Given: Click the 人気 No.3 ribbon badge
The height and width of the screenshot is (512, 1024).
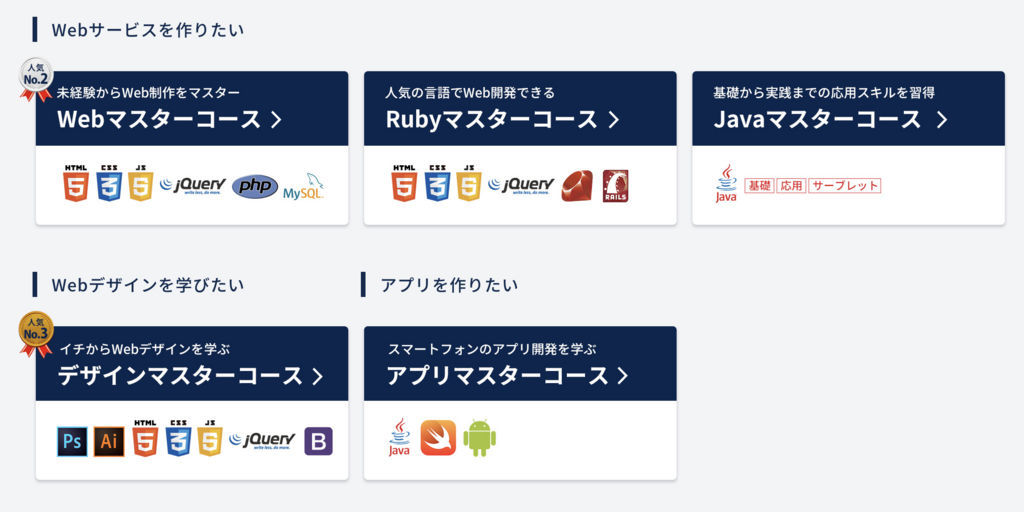Looking at the screenshot, I should (x=36, y=334).
